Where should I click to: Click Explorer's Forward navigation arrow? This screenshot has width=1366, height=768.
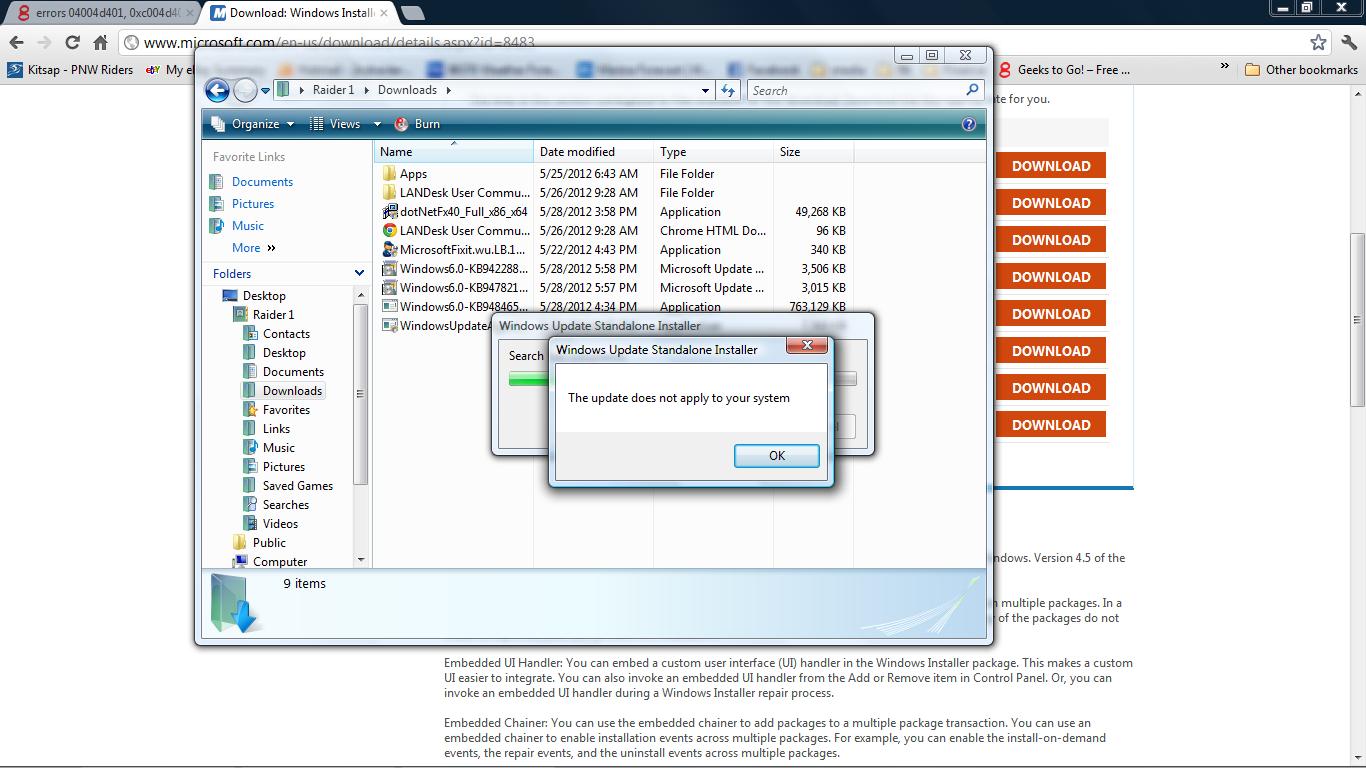(x=245, y=90)
